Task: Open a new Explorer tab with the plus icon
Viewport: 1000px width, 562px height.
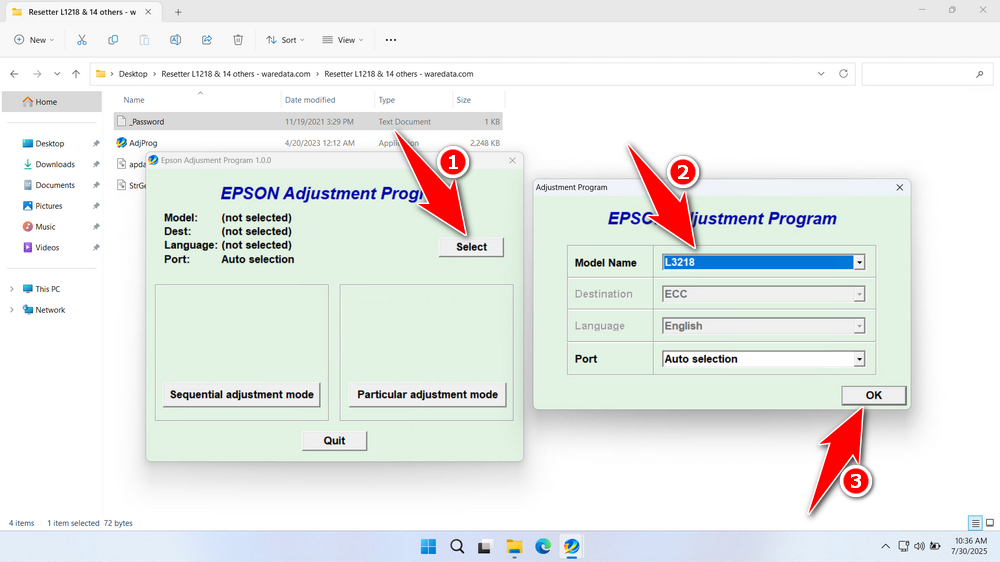Action: (x=178, y=12)
